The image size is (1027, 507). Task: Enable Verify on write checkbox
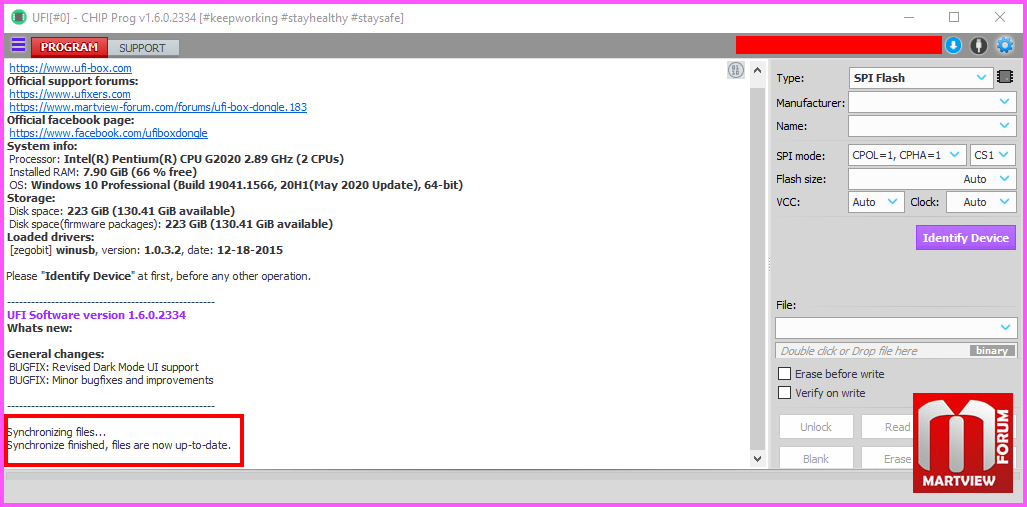(784, 393)
